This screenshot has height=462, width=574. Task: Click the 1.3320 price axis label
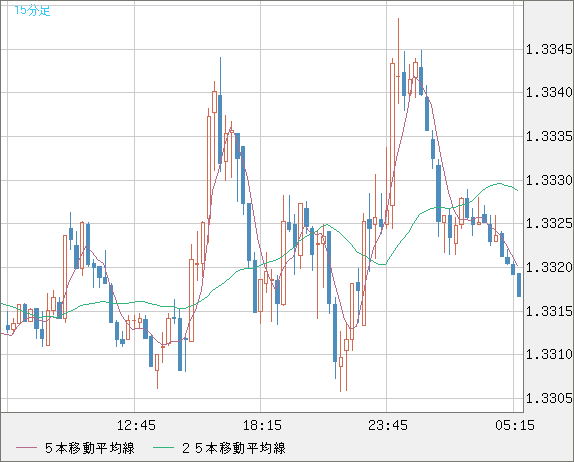click(549, 267)
